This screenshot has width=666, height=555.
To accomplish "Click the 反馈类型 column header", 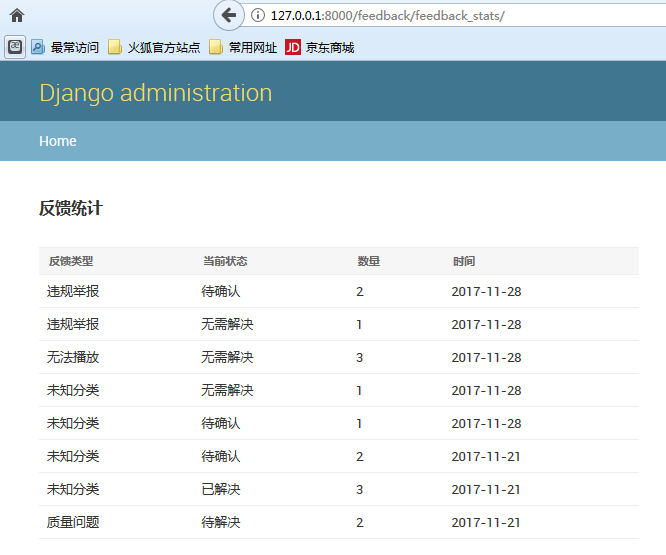I will pyautogui.click(x=71, y=261).
